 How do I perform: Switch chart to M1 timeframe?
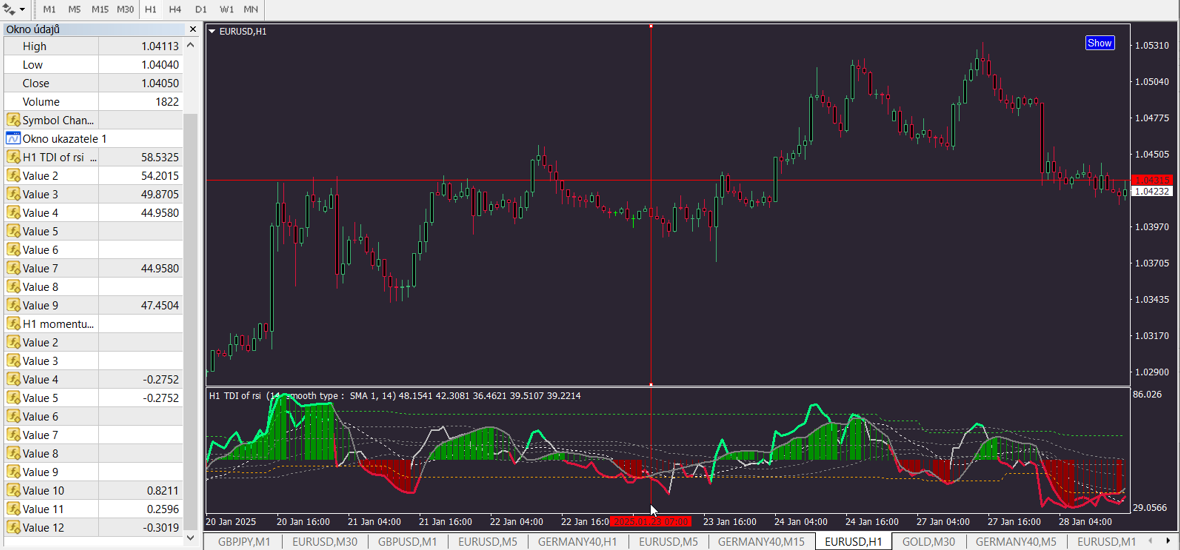click(49, 10)
